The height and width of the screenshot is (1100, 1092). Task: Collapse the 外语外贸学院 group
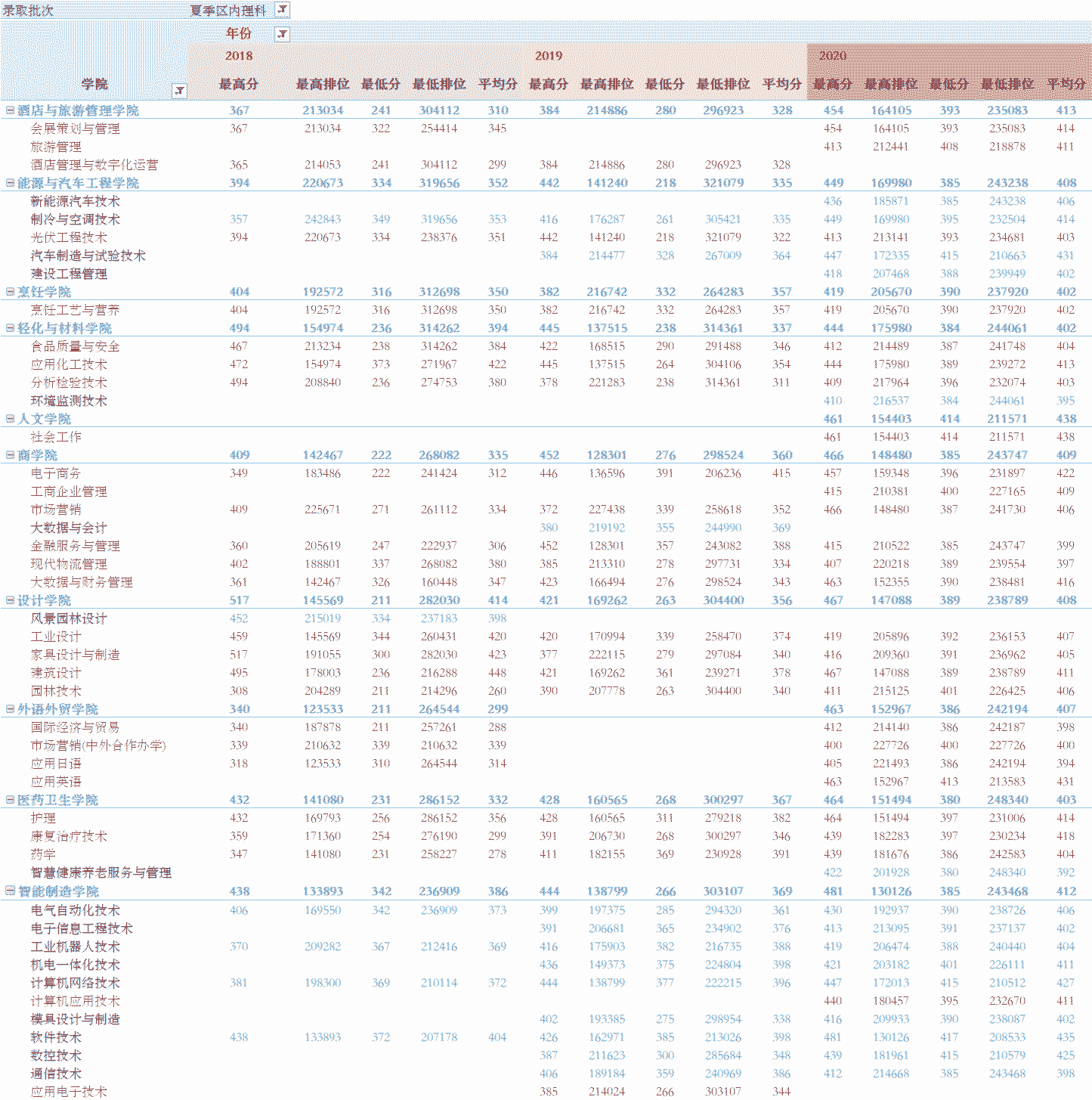[x=10, y=709]
